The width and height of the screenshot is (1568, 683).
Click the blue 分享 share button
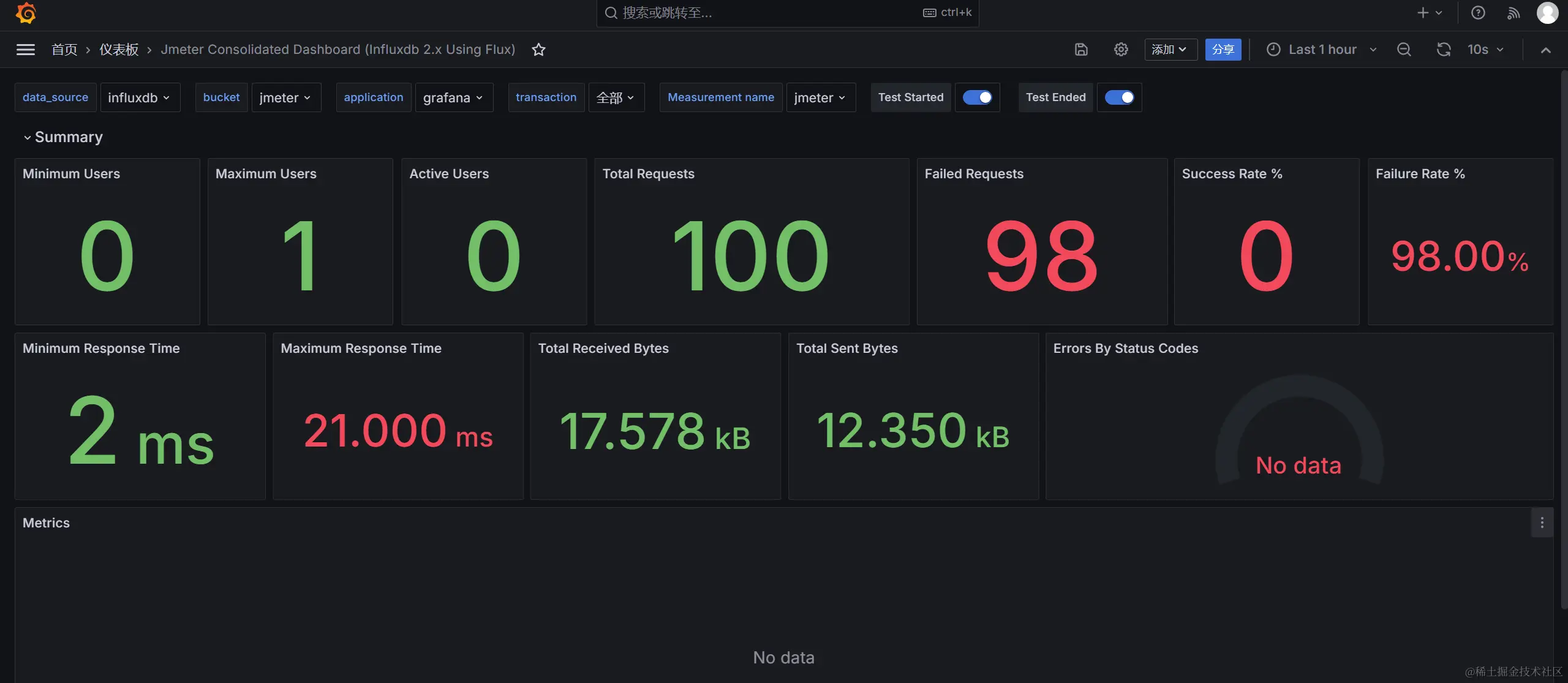[1223, 50]
